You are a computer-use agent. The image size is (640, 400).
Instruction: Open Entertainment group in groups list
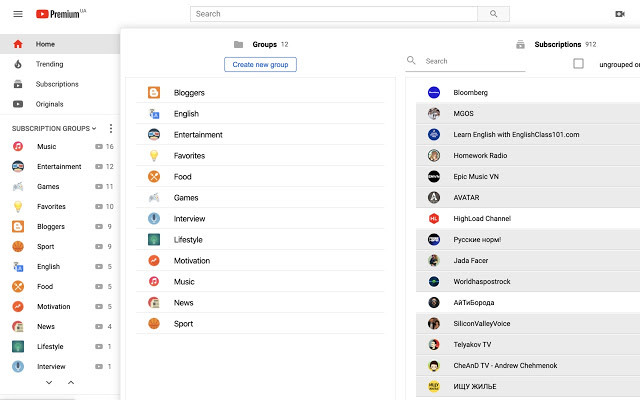(260, 135)
